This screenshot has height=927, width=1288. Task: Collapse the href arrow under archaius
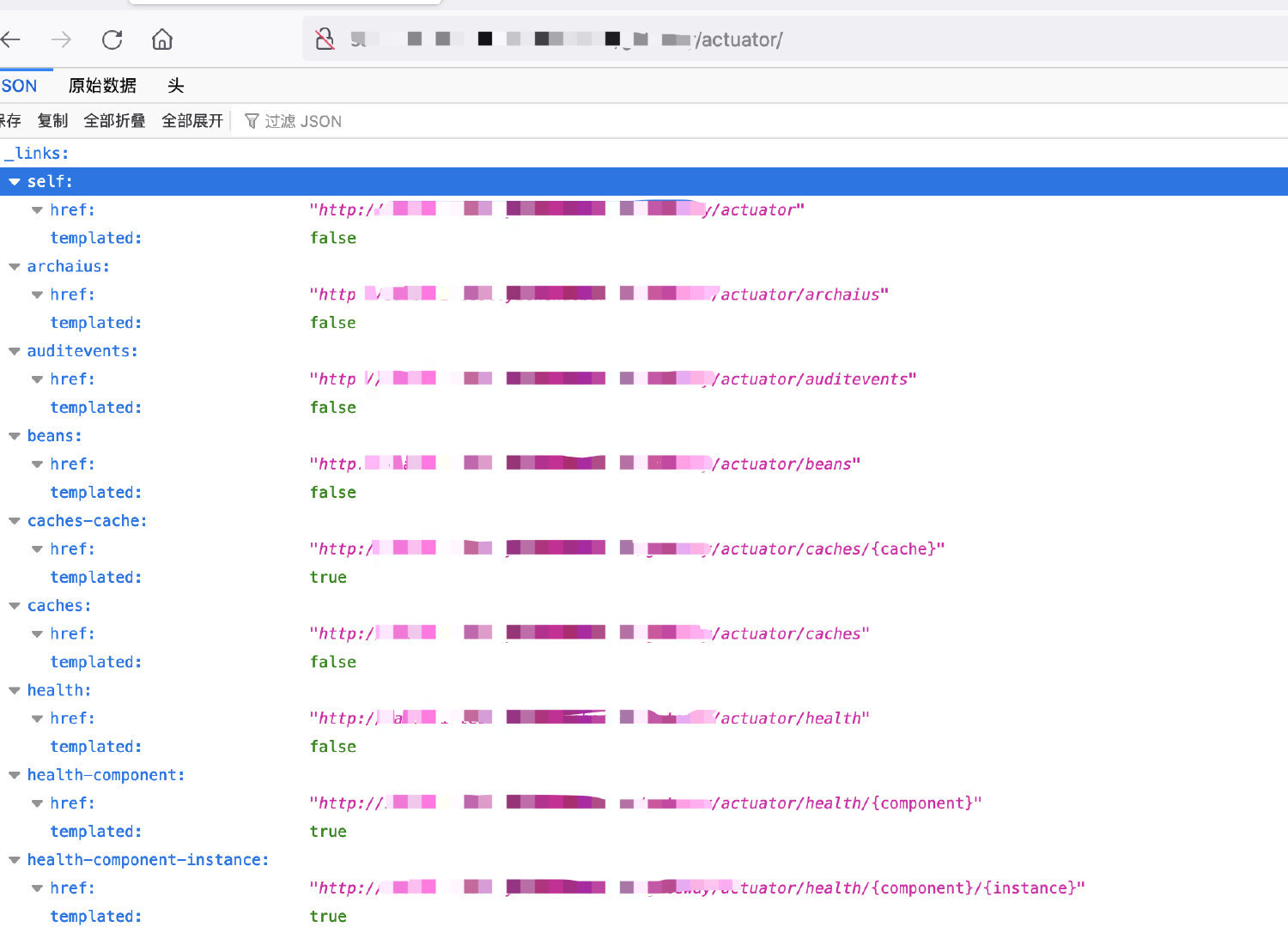tap(37, 295)
